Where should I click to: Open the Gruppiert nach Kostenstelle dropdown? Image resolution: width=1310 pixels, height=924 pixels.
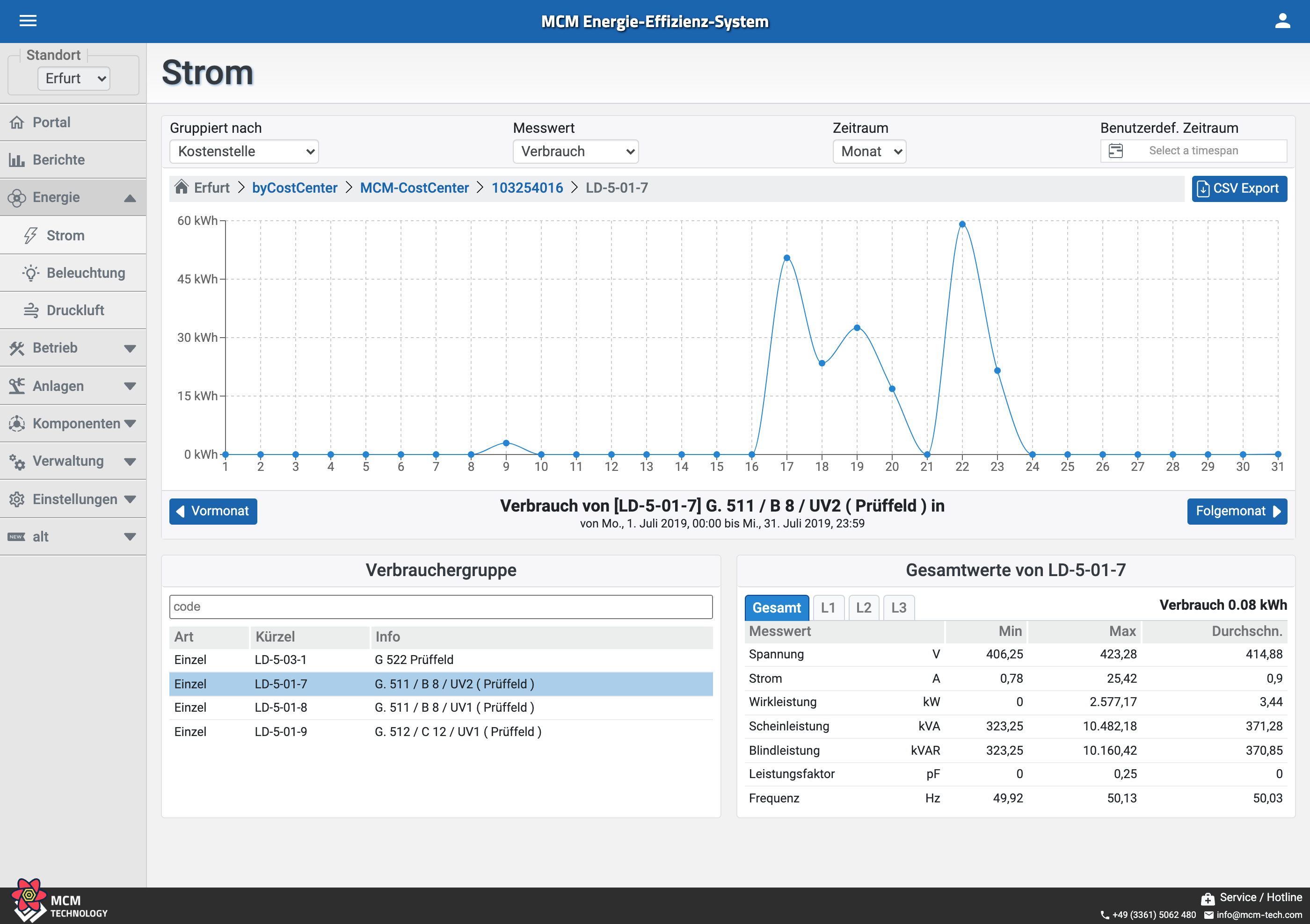point(244,152)
